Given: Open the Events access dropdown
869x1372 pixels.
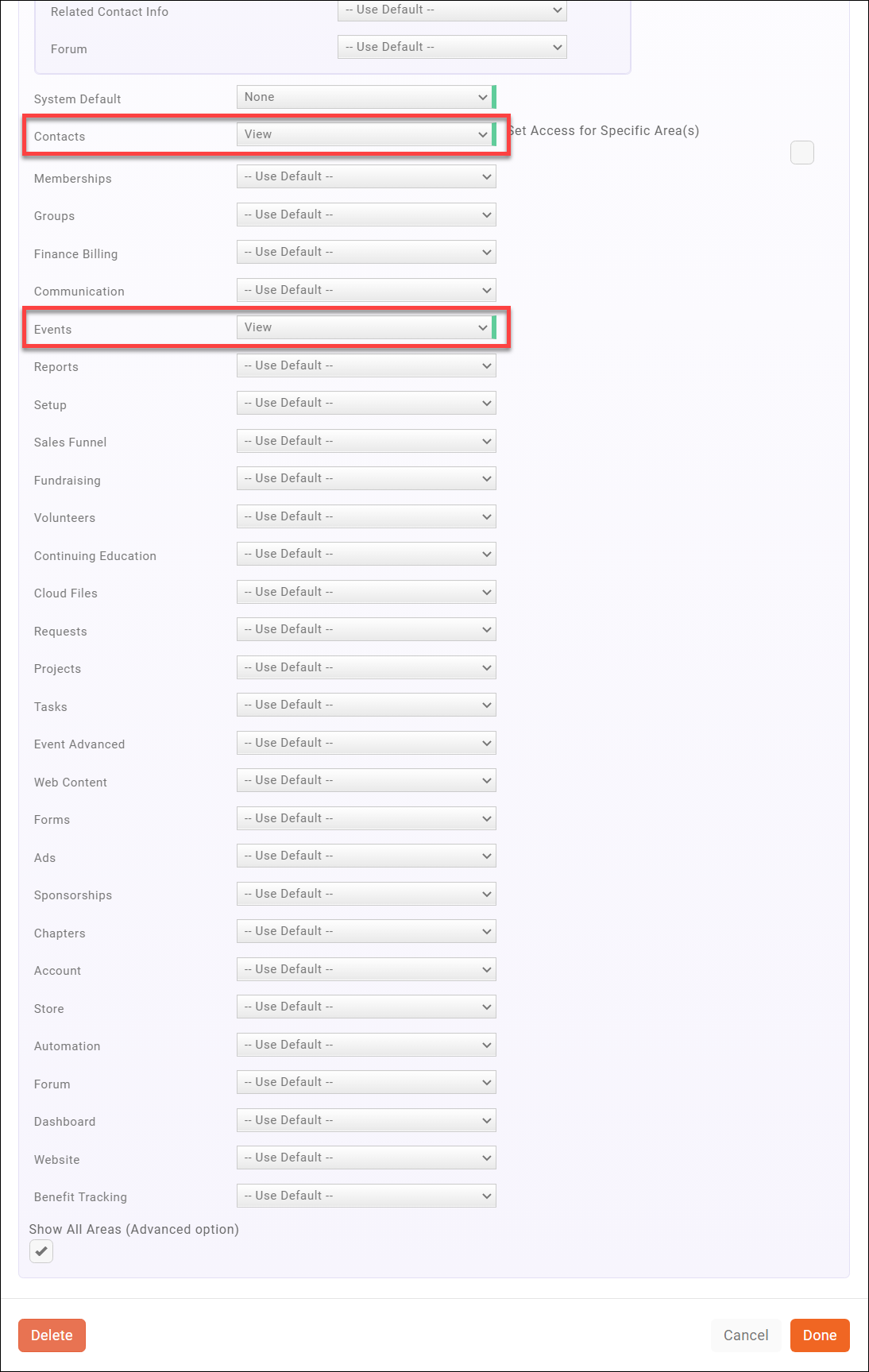Looking at the screenshot, I should pyautogui.click(x=365, y=327).
